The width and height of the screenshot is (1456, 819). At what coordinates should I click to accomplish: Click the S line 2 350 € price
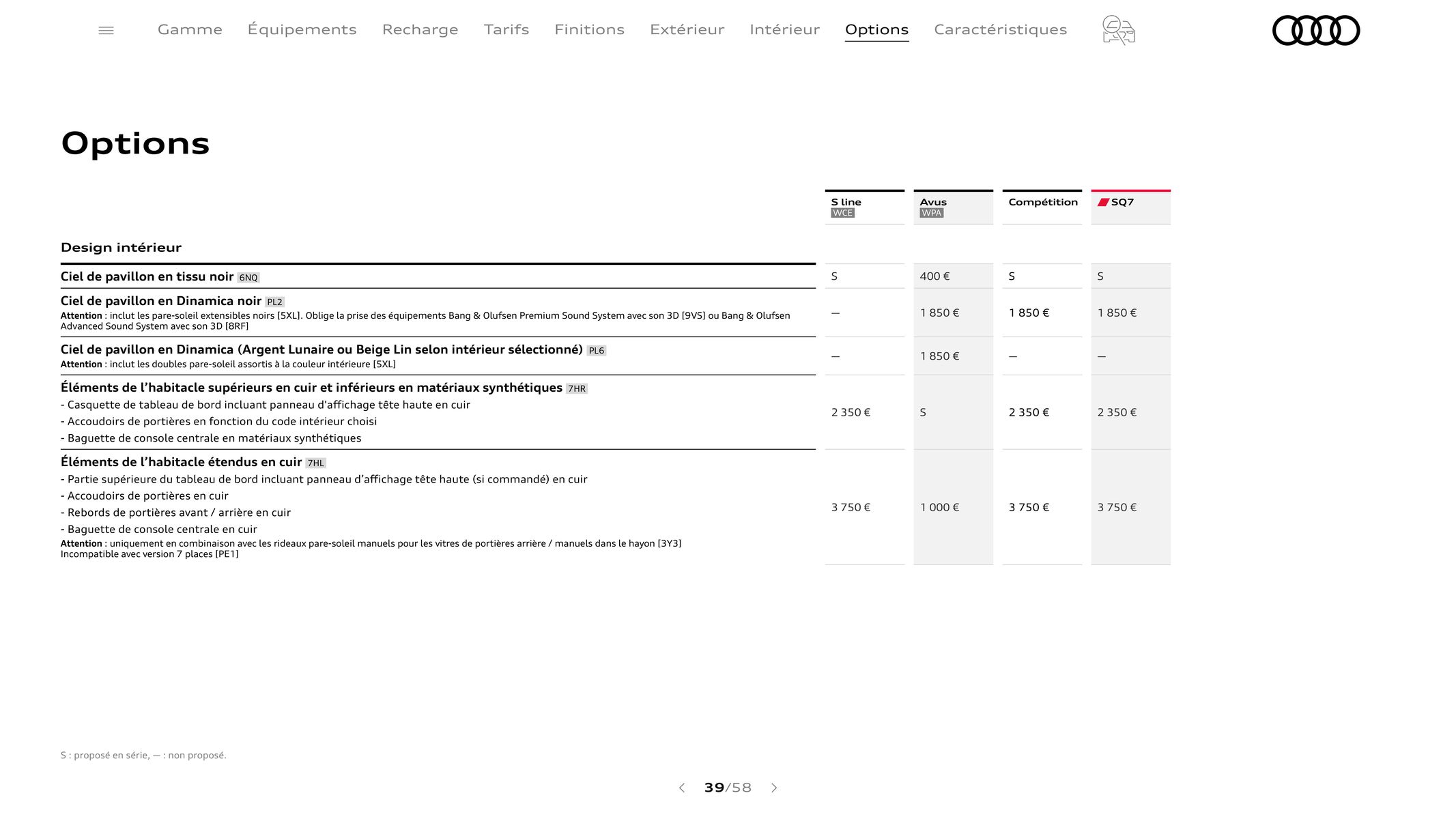coord(851,412)
